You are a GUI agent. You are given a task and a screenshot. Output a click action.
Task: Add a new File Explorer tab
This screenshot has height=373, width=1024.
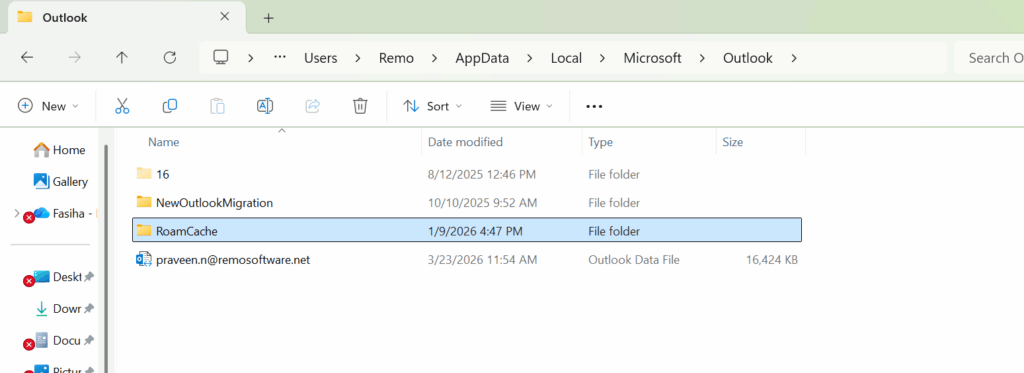click(268, 18)
